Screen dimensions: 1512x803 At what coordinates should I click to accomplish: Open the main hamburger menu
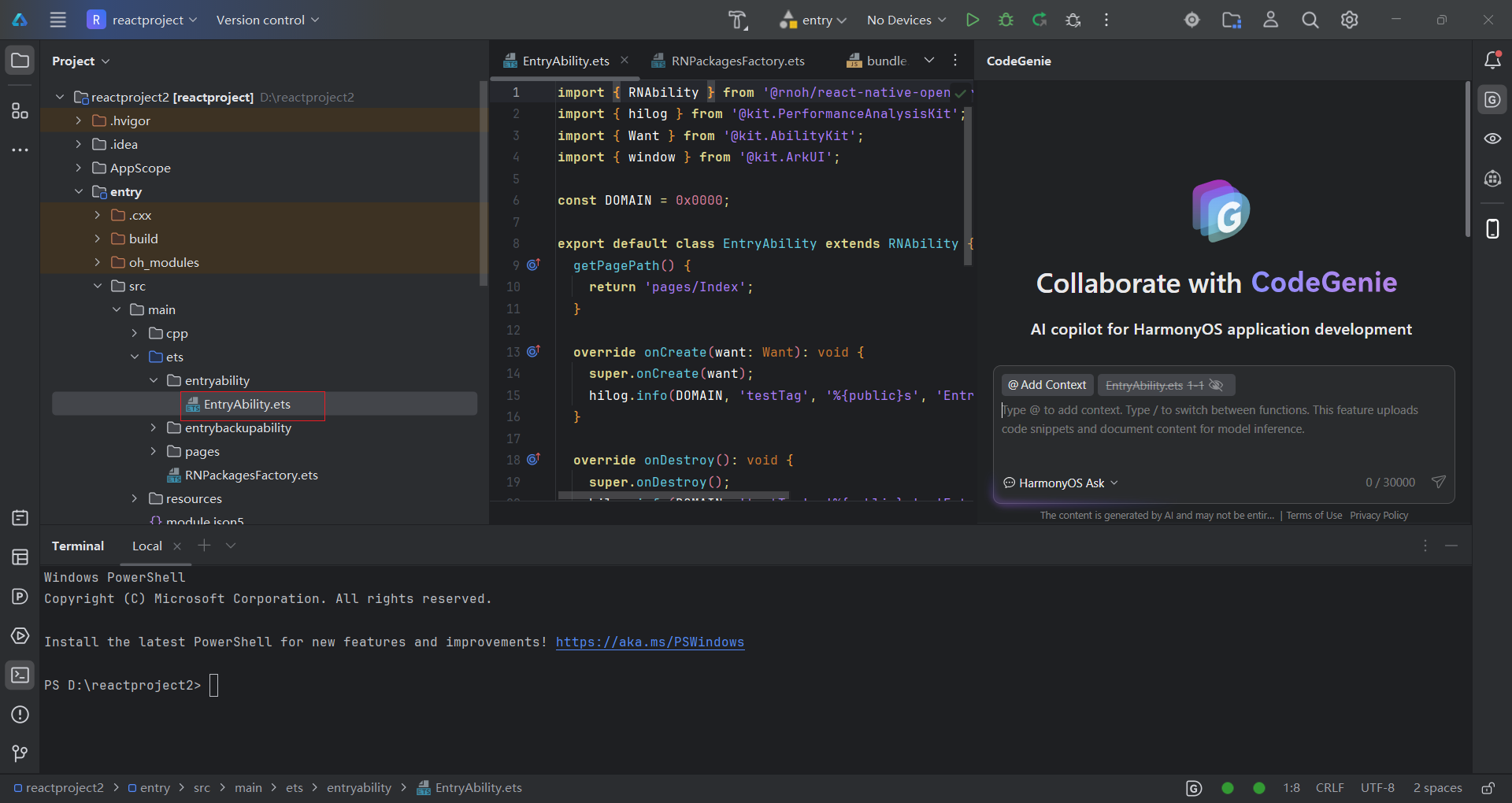point(57,20)
